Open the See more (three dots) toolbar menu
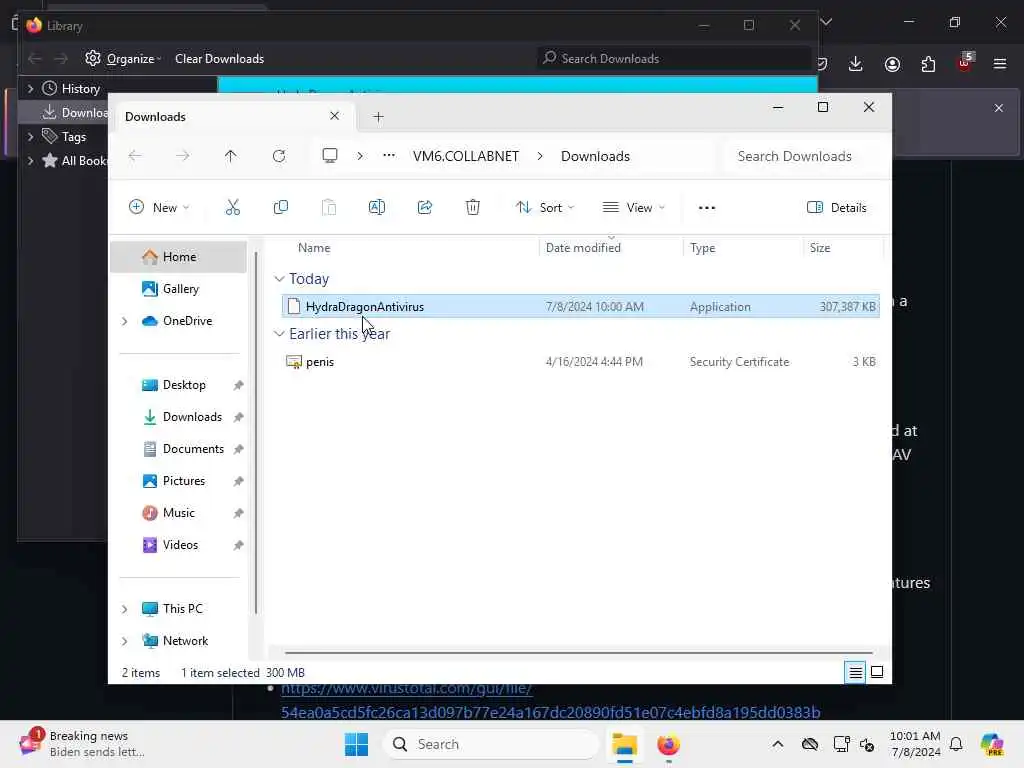 [707, 208]
